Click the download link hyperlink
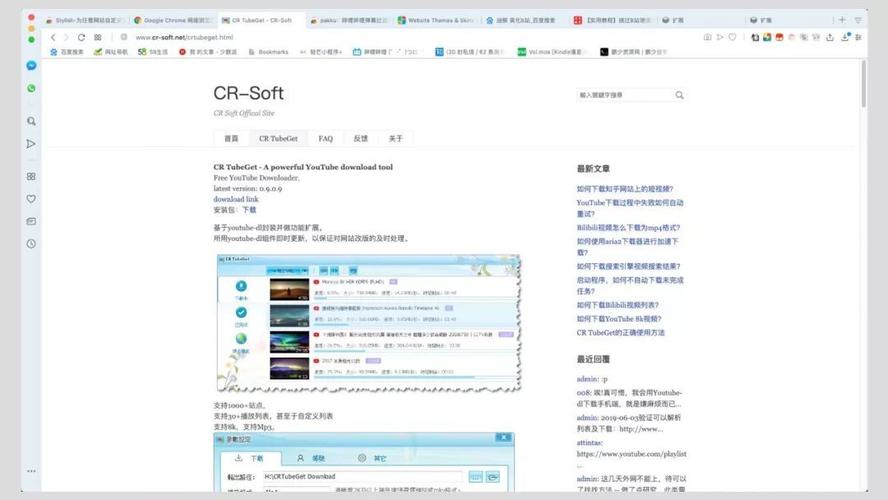 pyautogui.click(x=236, y=199)
